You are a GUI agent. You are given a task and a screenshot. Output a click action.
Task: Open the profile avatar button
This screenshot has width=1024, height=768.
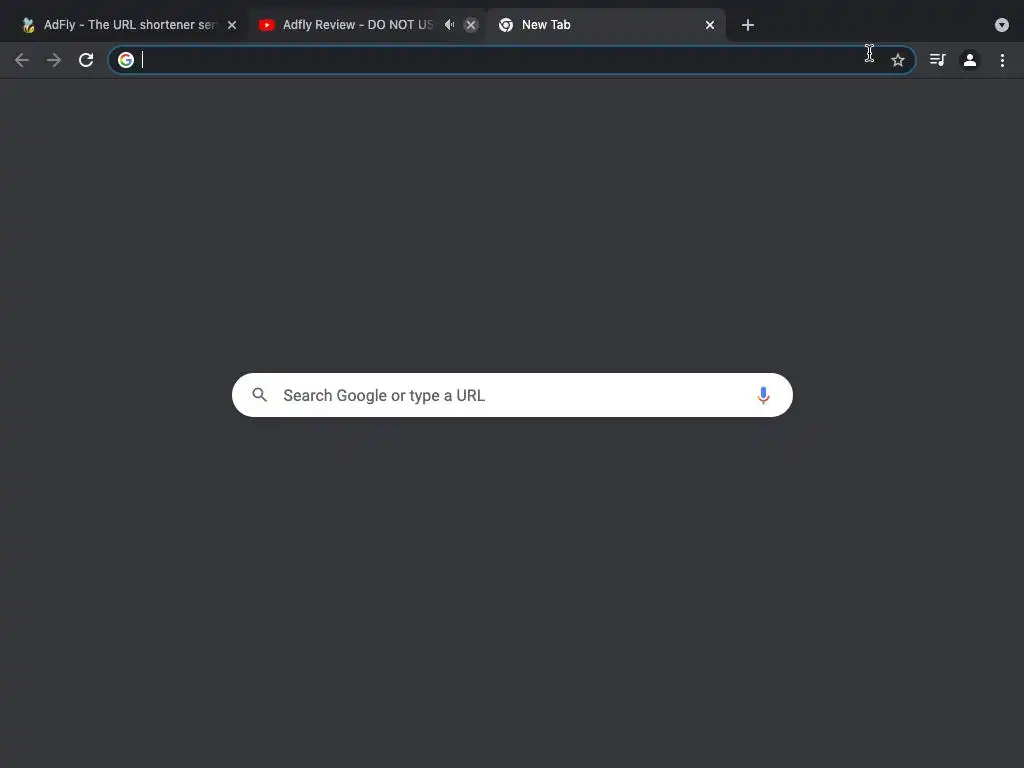[x=970, y=60]
